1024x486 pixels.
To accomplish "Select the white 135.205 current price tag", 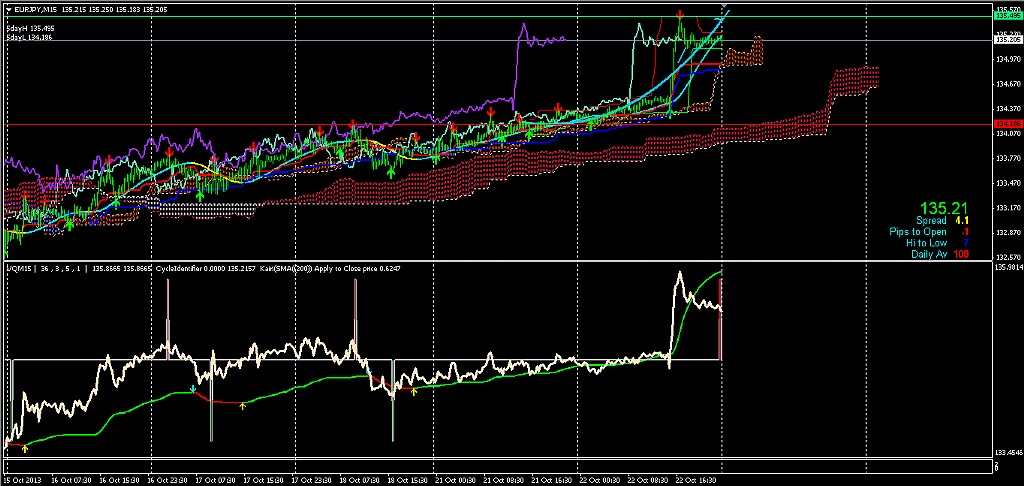I will pyautogui.click(x=1006, y=40).
